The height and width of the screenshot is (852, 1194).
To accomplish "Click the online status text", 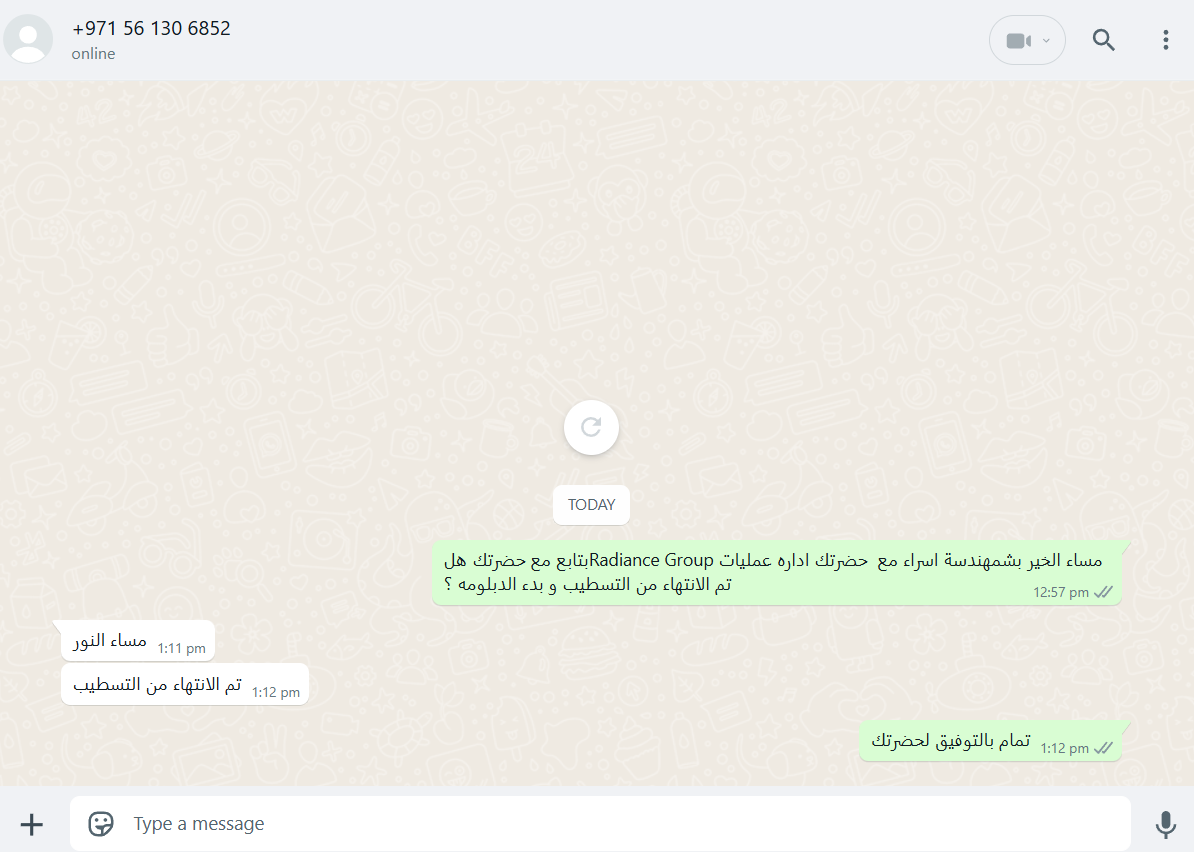I will [94, 54].
